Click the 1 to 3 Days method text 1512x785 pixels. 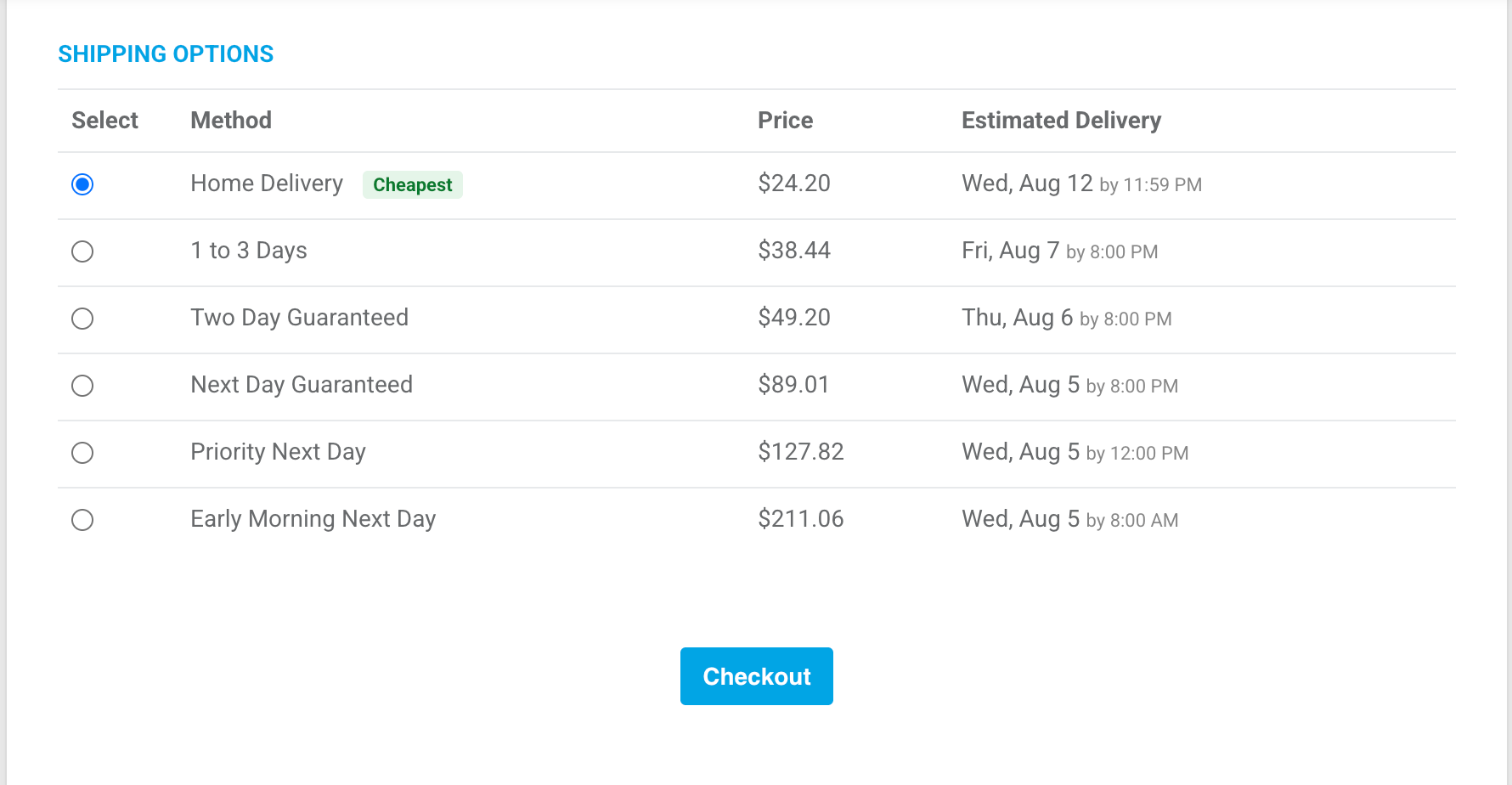pos(249,251)
